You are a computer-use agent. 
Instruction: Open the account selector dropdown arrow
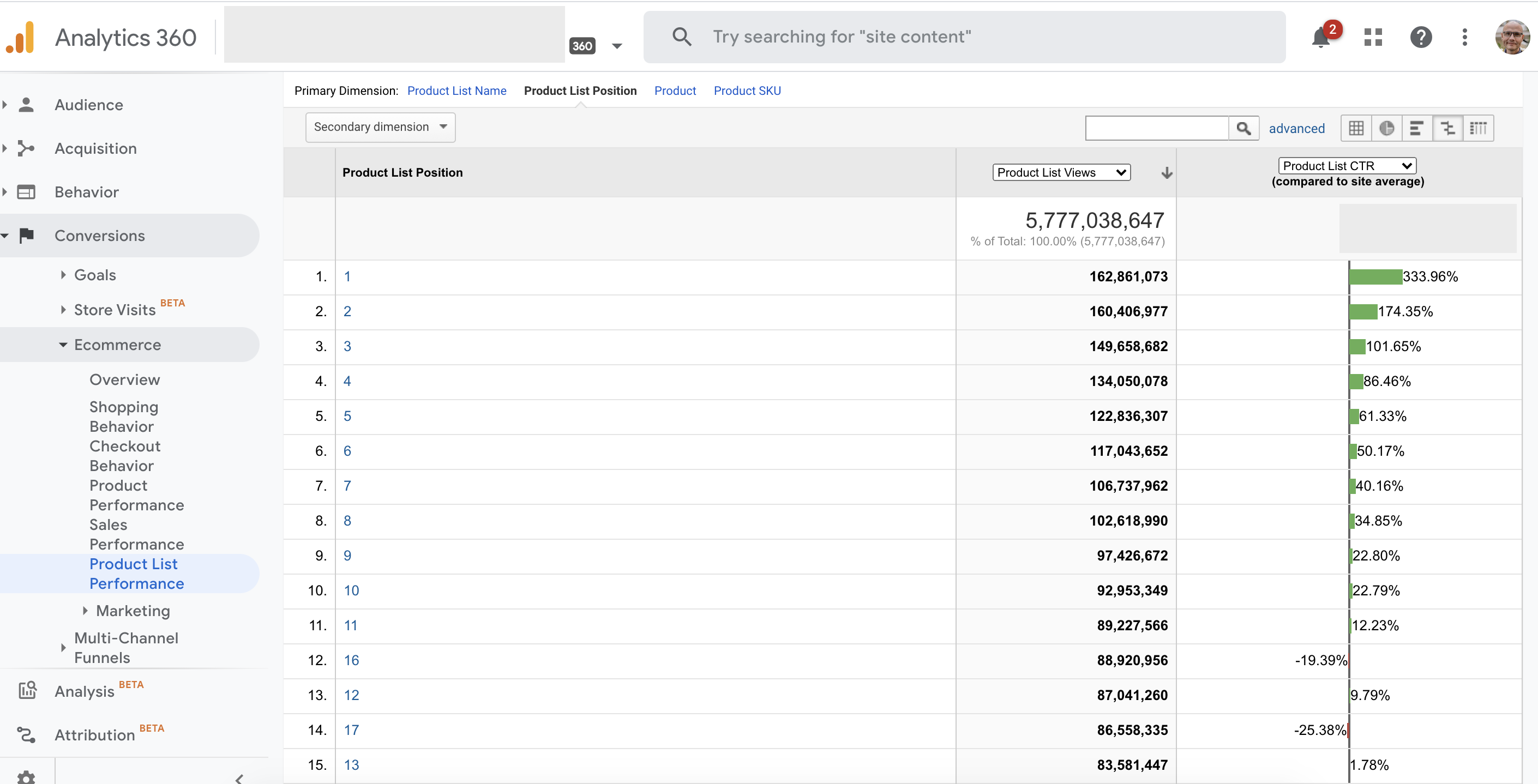tap(617, 46)
